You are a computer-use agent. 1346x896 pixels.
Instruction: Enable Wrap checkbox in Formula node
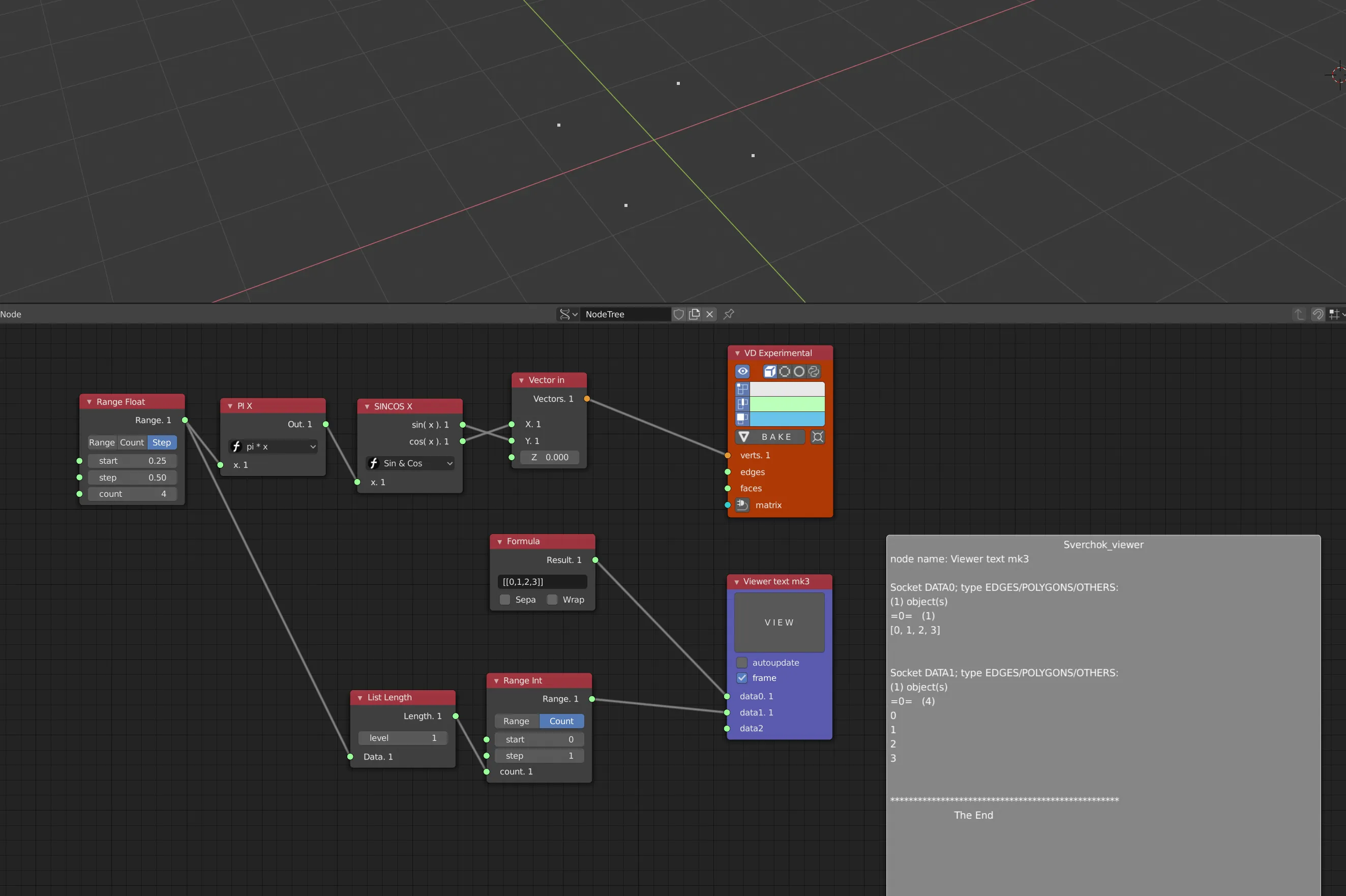(x=552, y=600)
